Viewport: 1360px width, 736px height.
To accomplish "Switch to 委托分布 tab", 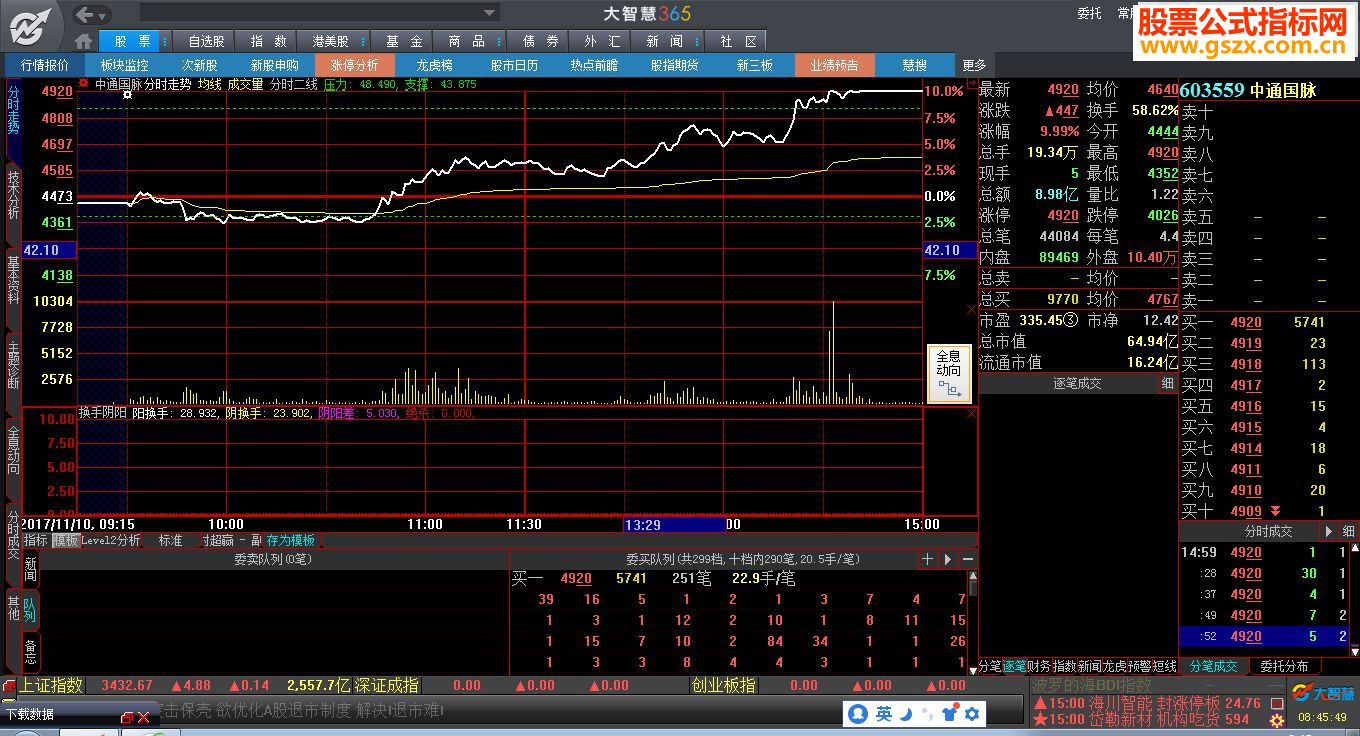I will [1283, 666].
